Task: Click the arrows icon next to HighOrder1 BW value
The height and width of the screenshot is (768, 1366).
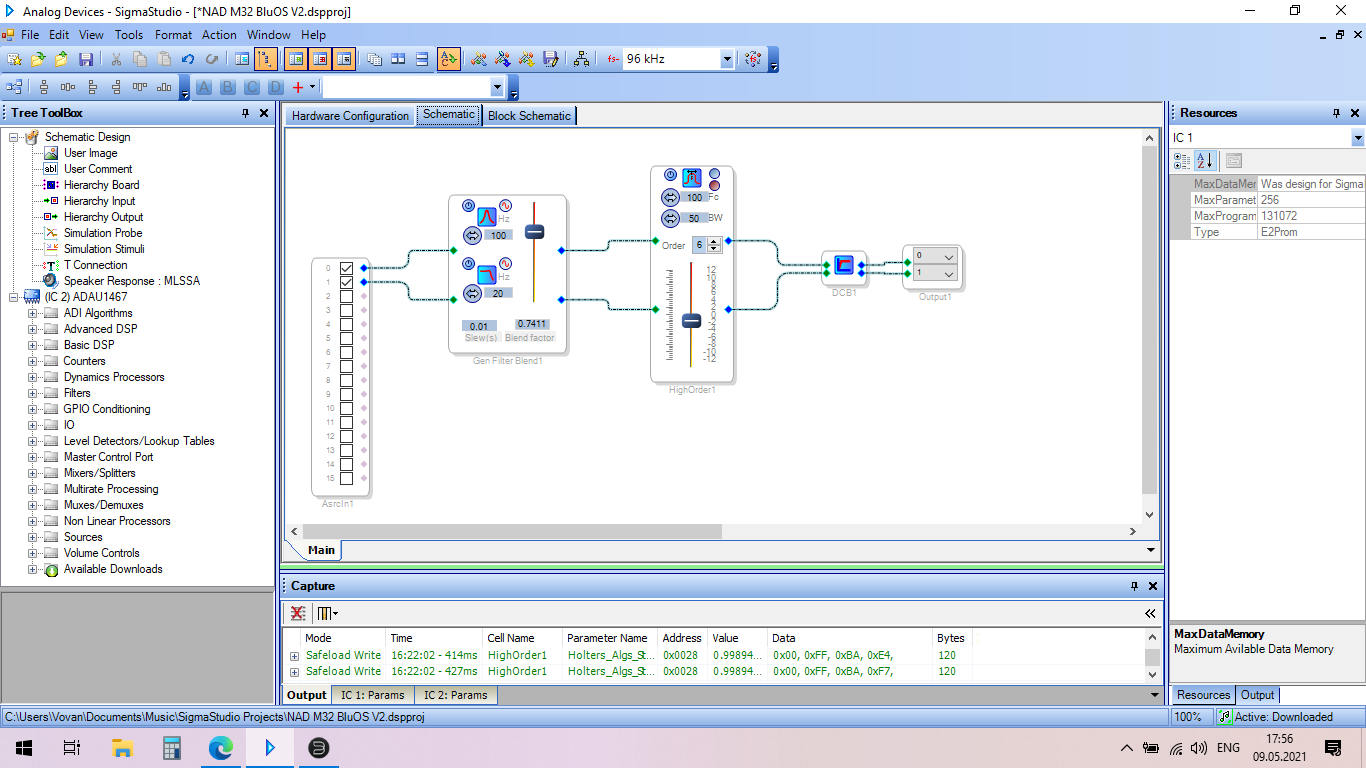Action: 671,218
